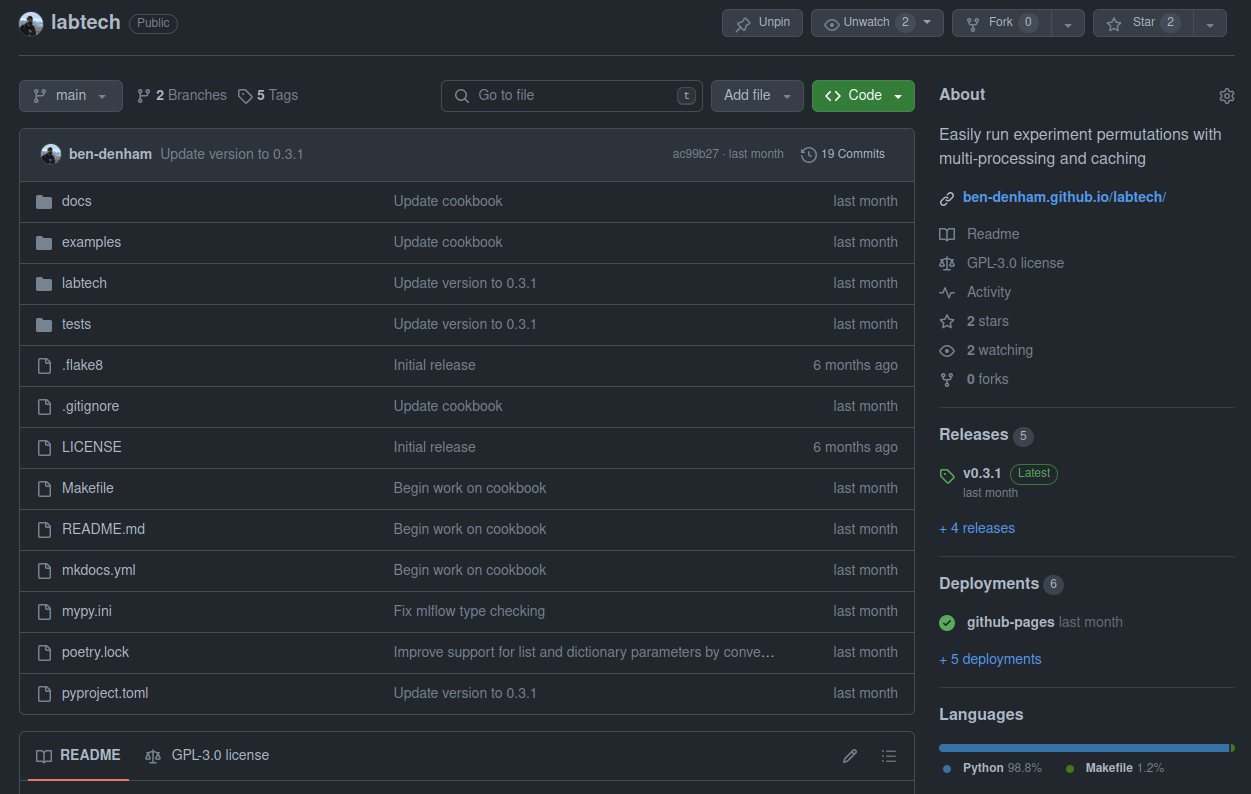Click the Makefile file icon

44,489
